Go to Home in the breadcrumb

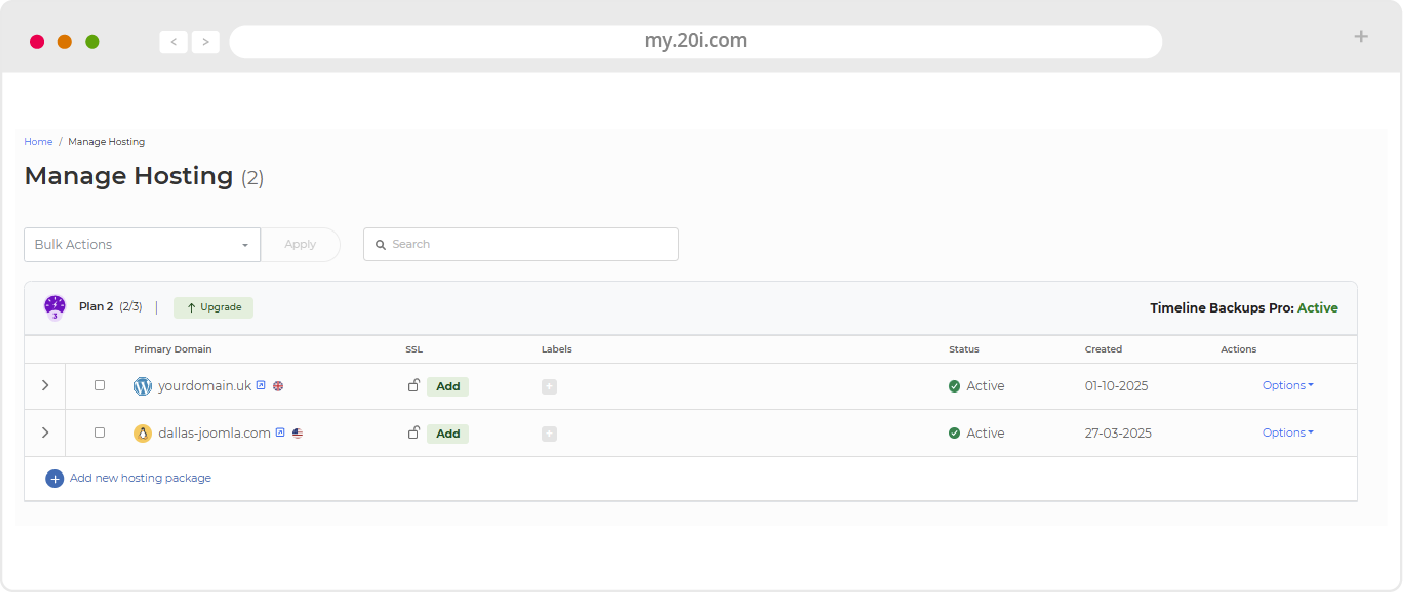coord(38,142)
